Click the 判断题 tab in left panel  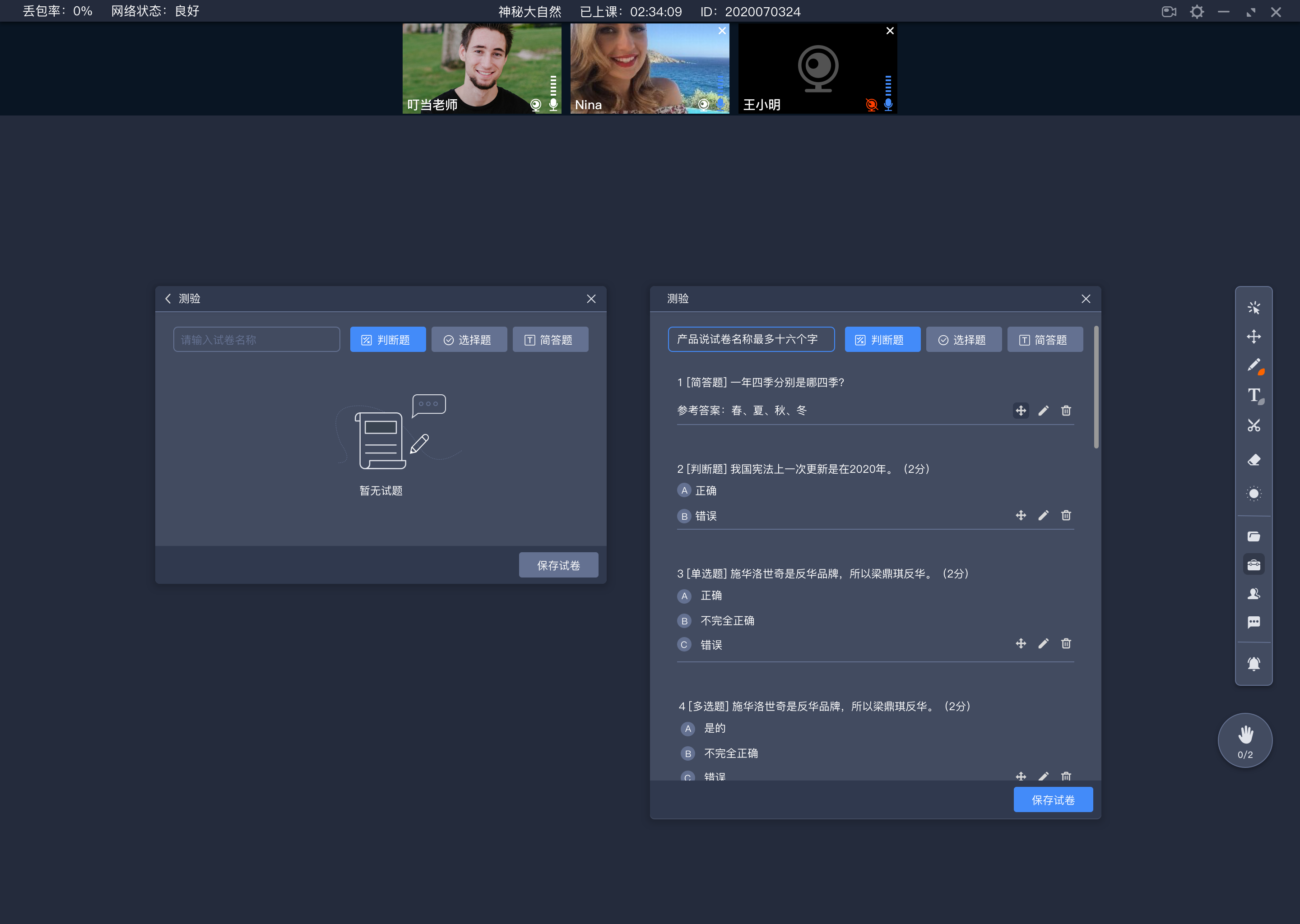(x=386, y=339)
